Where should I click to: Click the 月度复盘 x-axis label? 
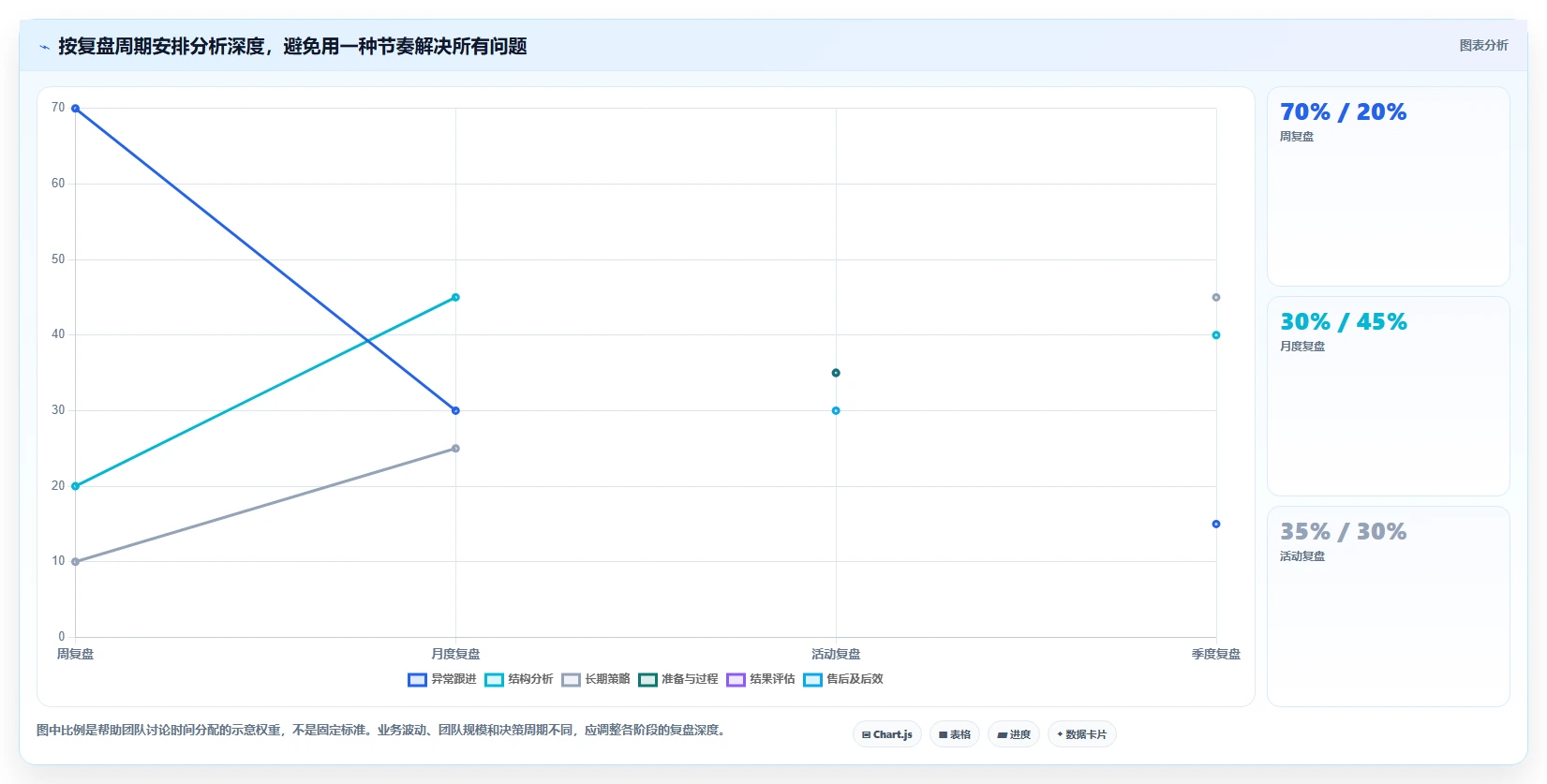tap(455, 654)
